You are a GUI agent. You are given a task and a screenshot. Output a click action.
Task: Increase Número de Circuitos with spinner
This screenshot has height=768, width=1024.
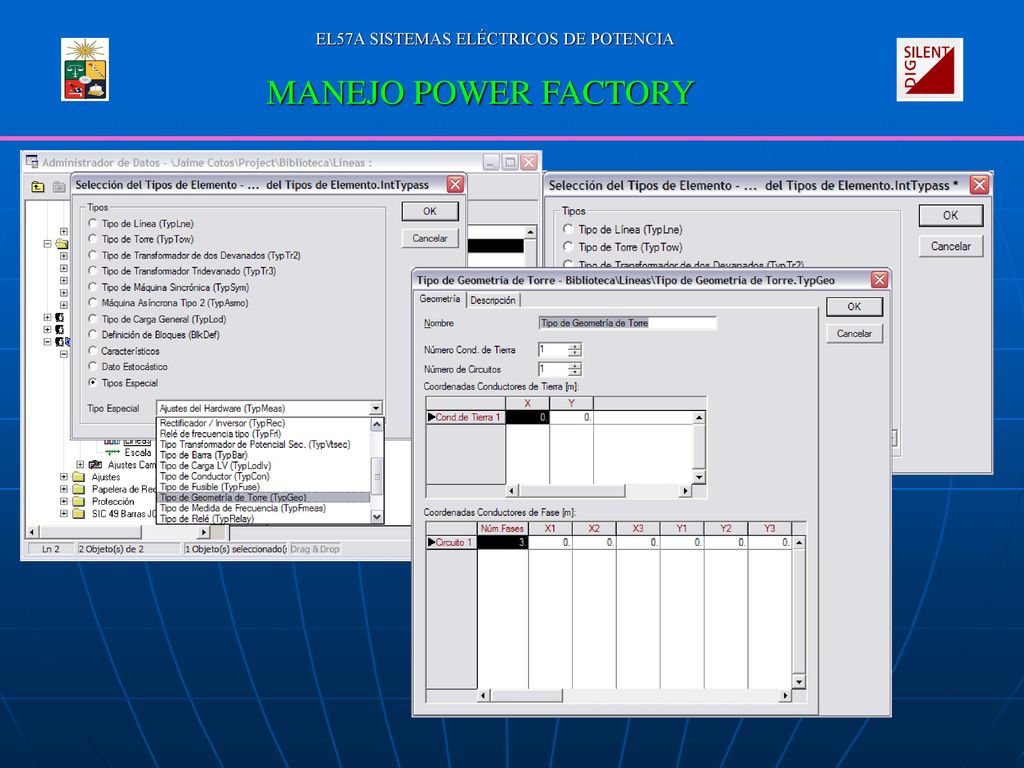pos(575,366)
